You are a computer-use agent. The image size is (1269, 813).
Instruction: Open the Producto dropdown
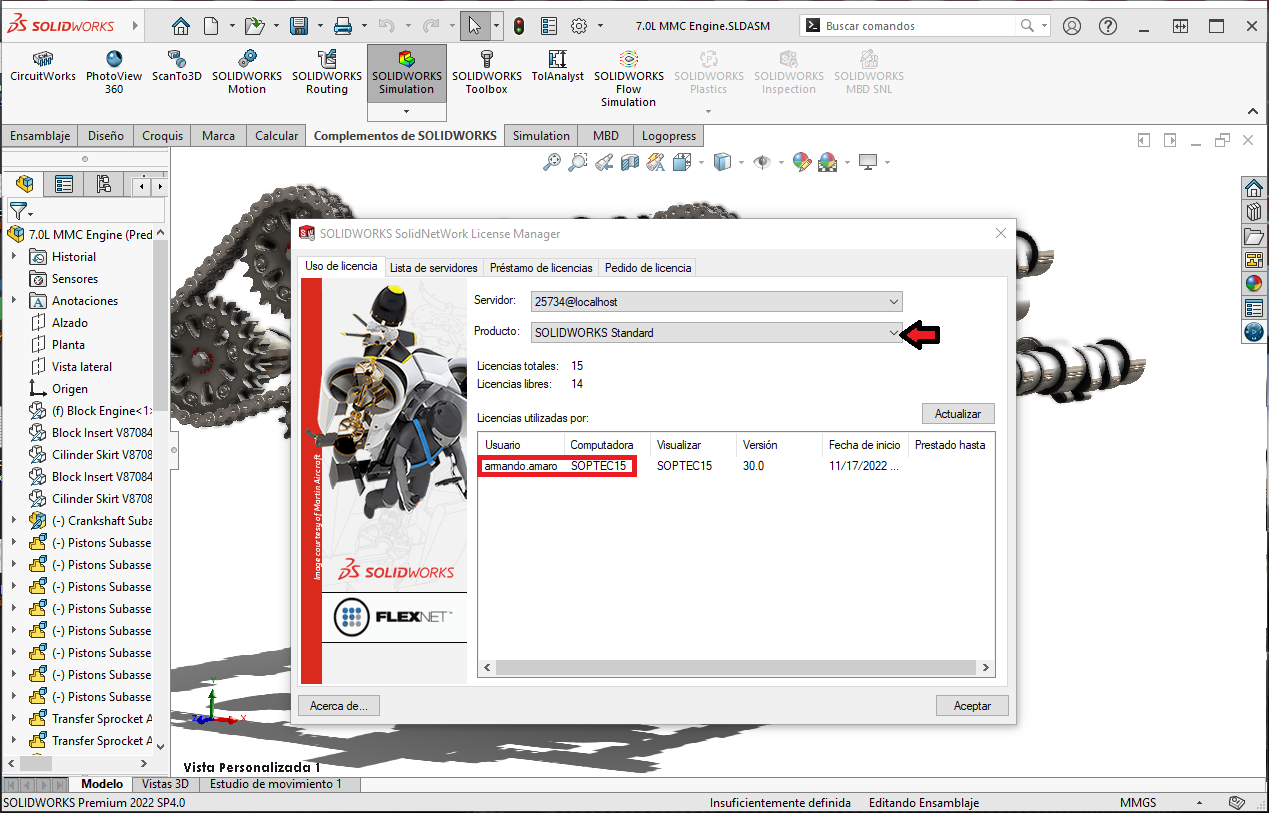(716, 332)
